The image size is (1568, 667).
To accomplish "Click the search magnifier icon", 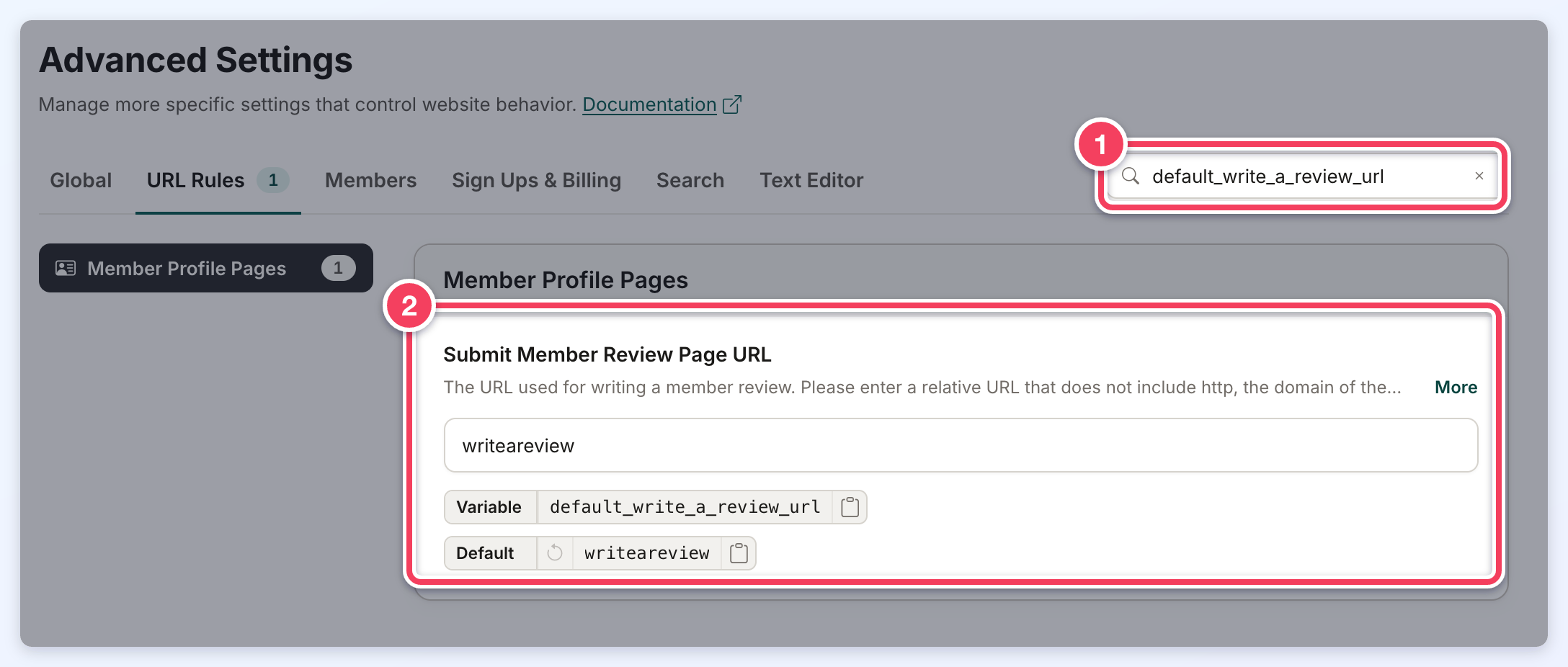I will (1131, 176).
